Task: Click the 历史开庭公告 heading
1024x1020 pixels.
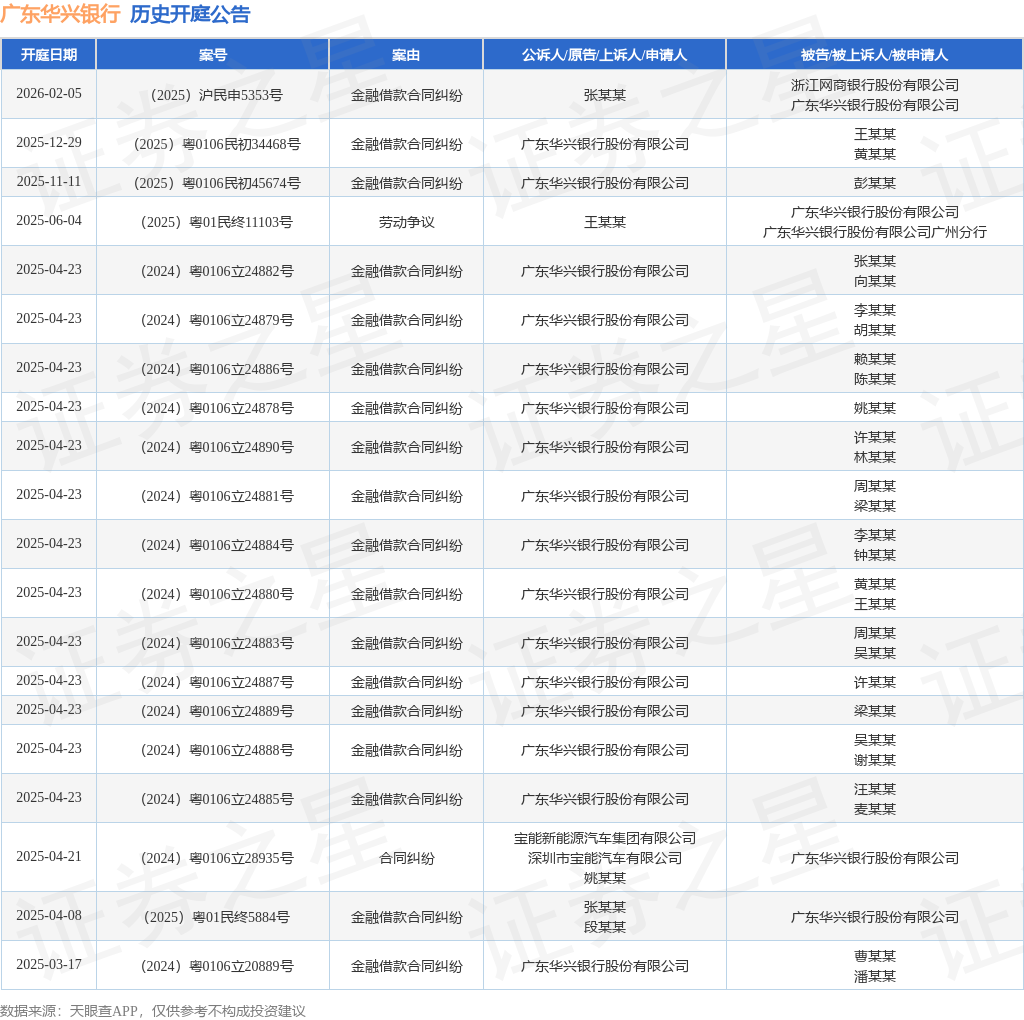Action: point(190,14)
